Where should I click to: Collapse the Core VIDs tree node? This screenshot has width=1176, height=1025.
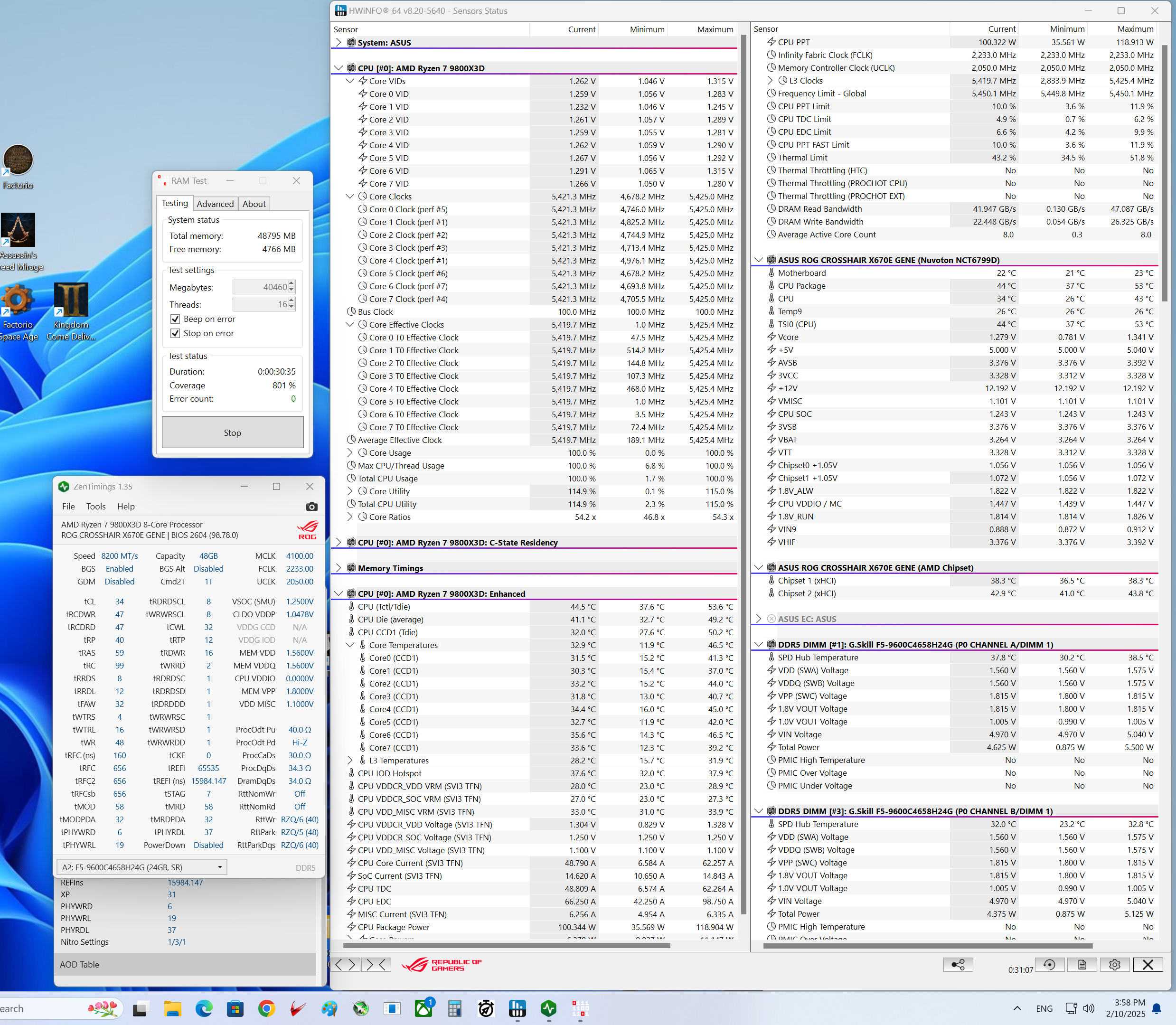pos(349,81)
